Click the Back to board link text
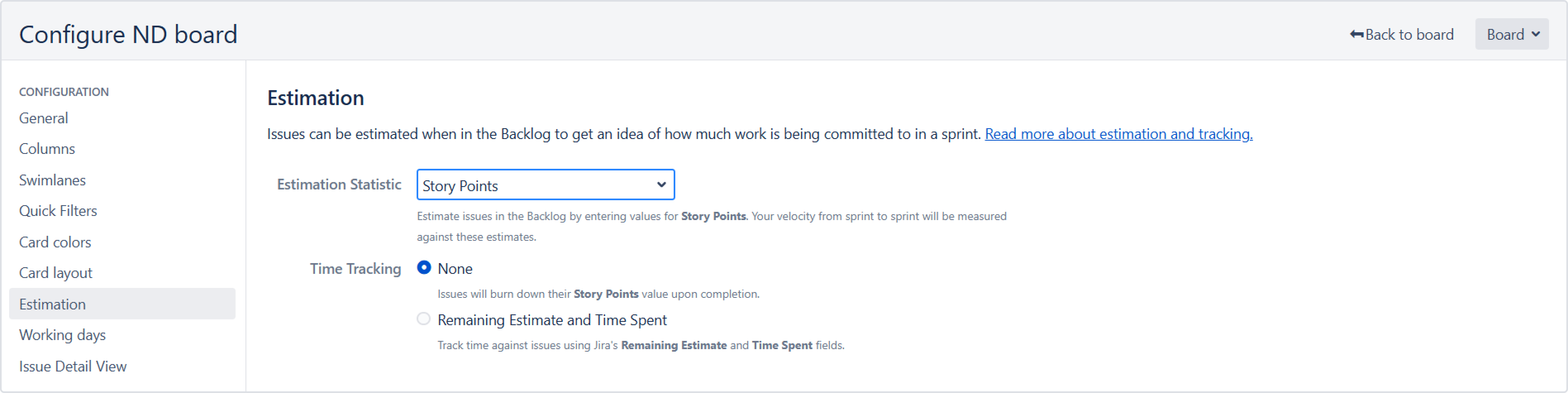Image resolution: width=1568 pixels, height=393 pixels. coord(1409,35)
